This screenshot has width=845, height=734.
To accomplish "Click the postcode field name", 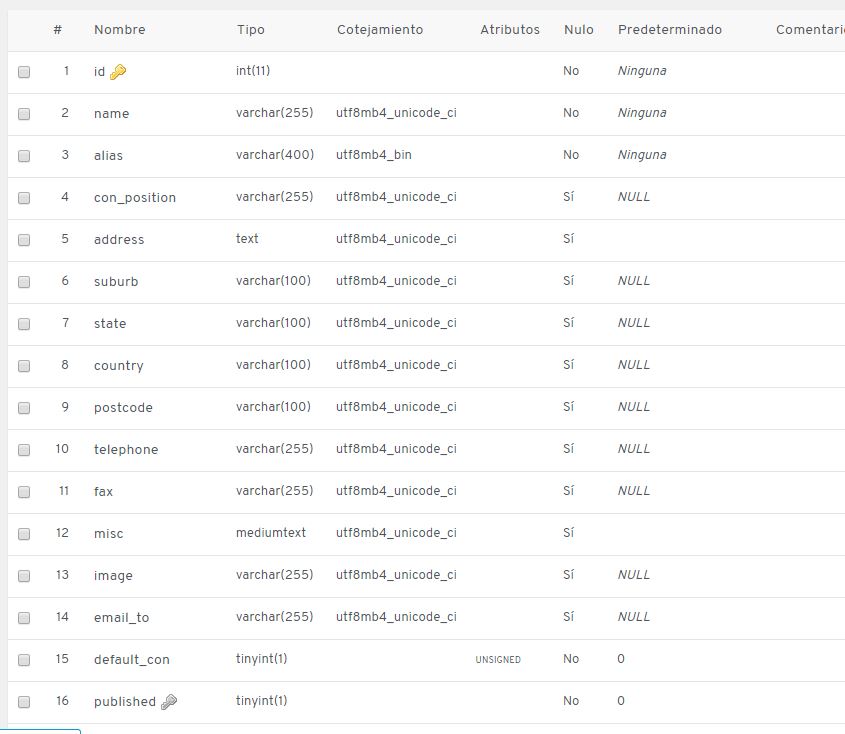I will pos(123,408).
